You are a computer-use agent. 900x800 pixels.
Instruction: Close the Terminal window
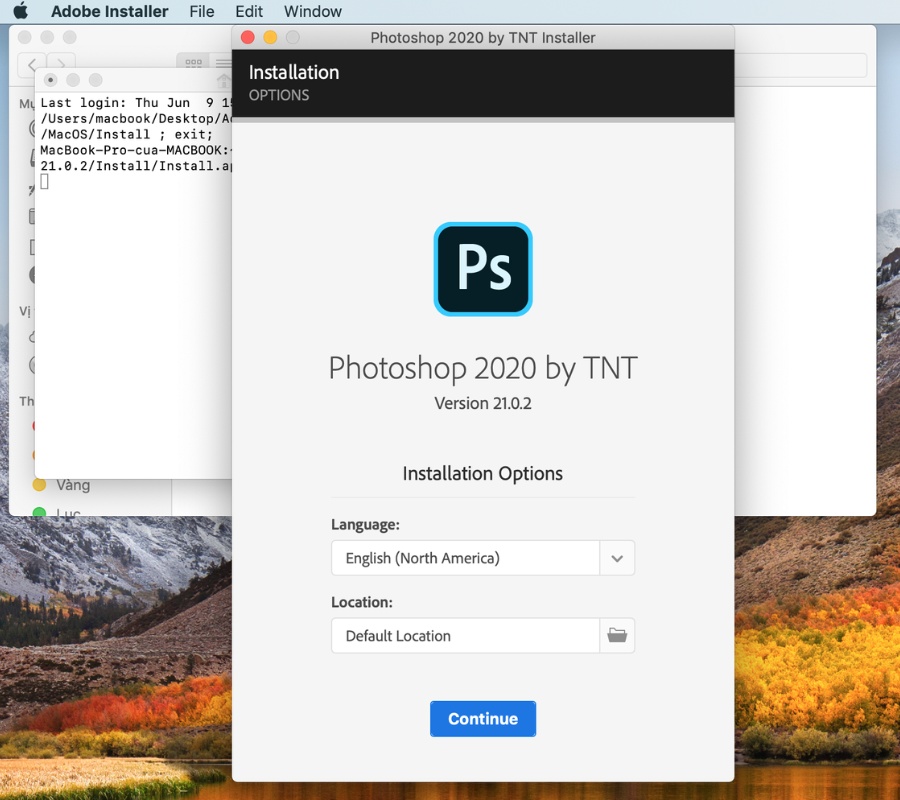(51, 80)
